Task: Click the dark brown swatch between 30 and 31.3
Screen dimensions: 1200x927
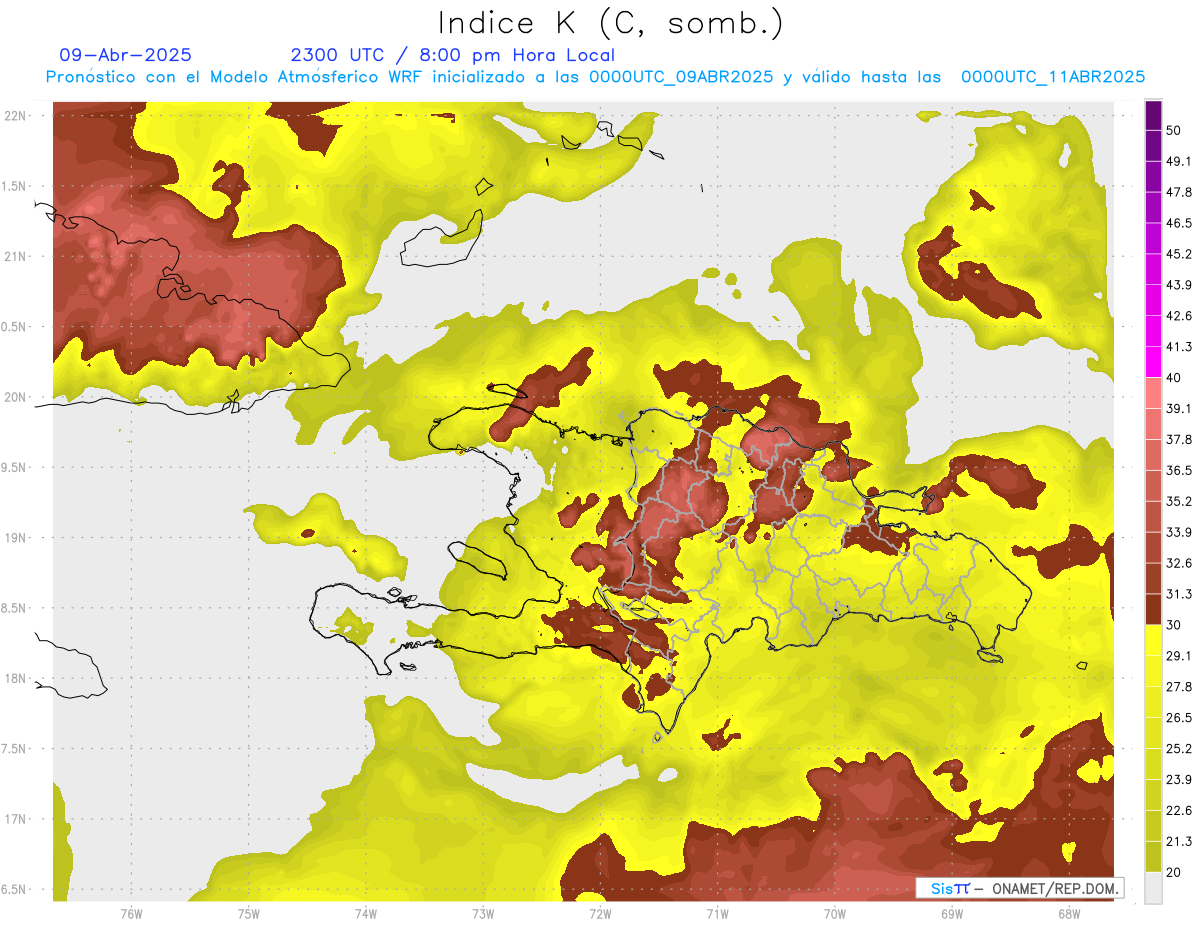Action: 1153,610
